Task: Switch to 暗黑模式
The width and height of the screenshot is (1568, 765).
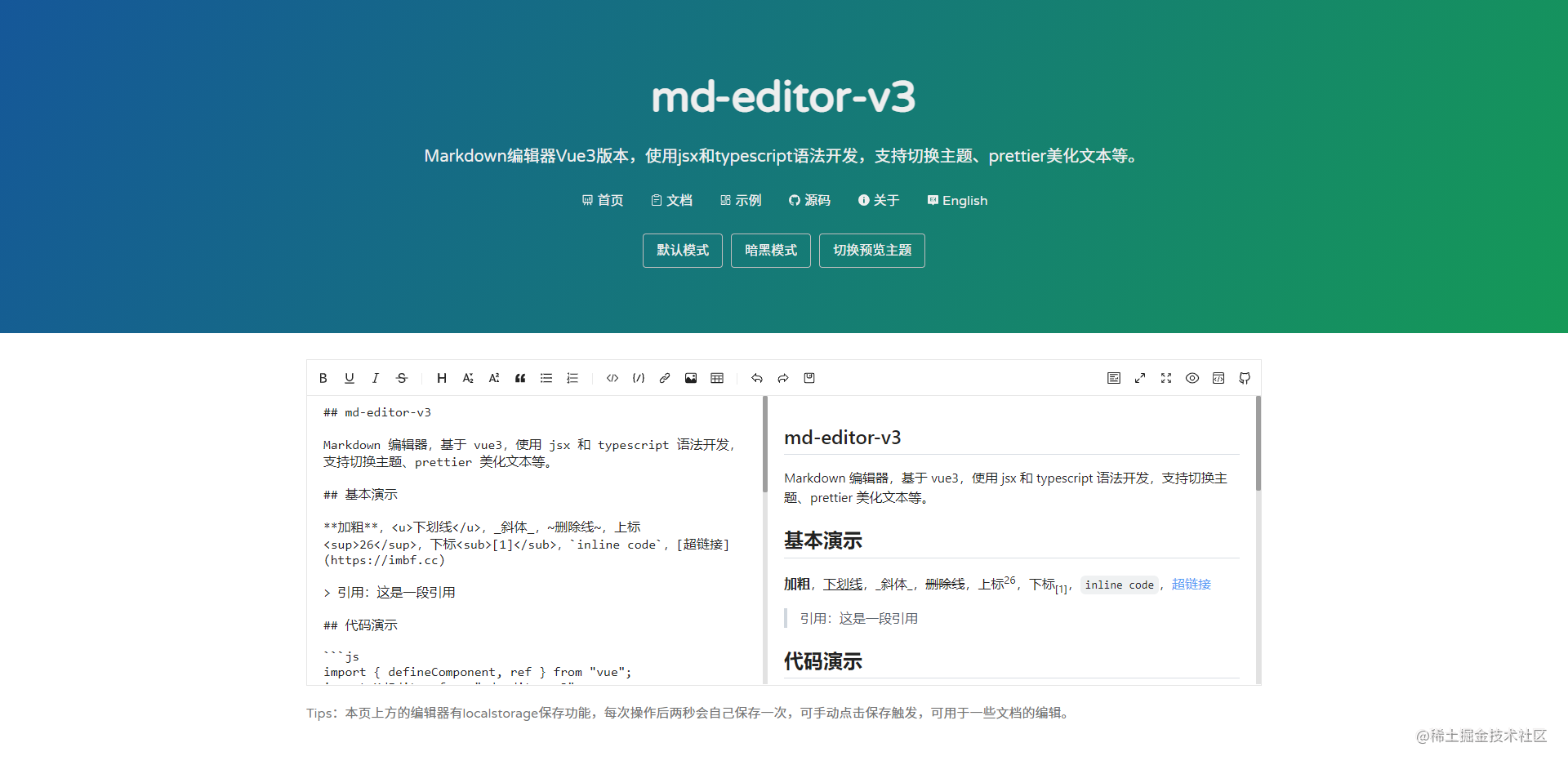Action: (770, 251)
